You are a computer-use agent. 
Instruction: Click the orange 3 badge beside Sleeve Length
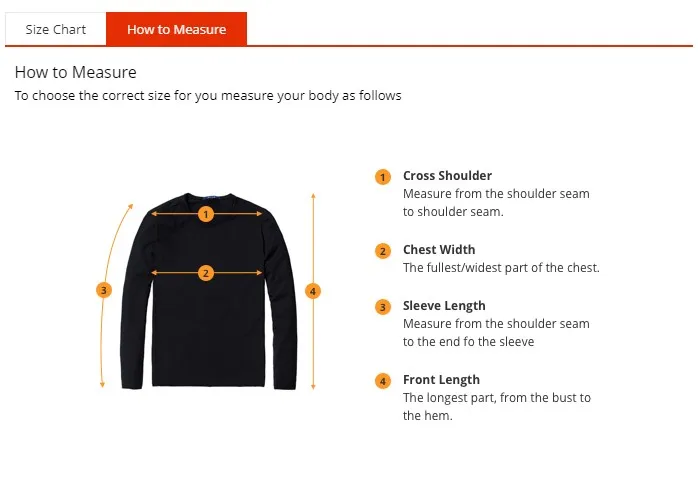pos(383,307)
